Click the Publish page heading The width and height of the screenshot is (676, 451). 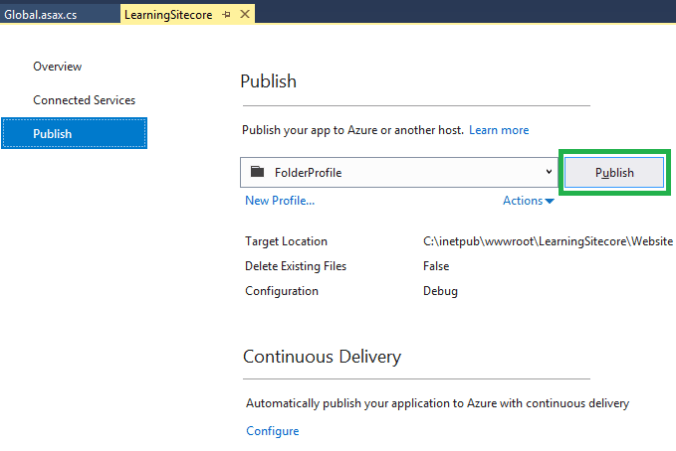click(x=269, y=81)
